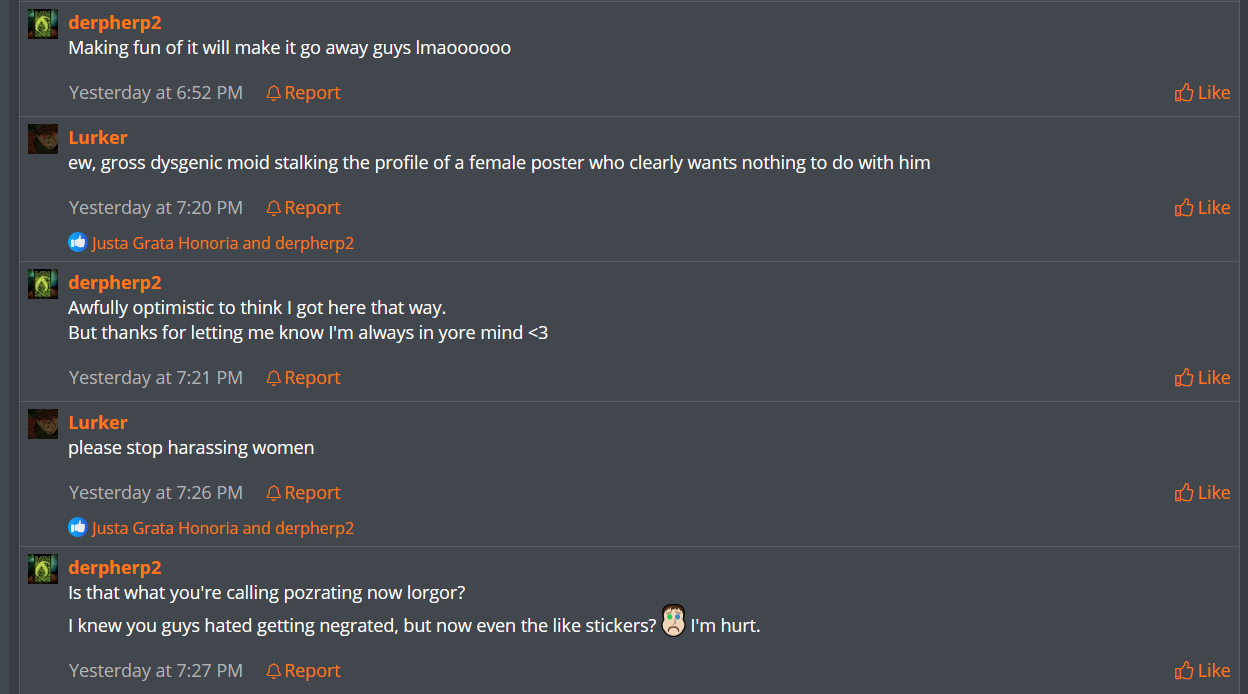Click the blue thumbs-up reaction icon under the 7:26 PM comment
This screenshot has height=694, width=1248.
pyautogui.click(x=78, y=528)
